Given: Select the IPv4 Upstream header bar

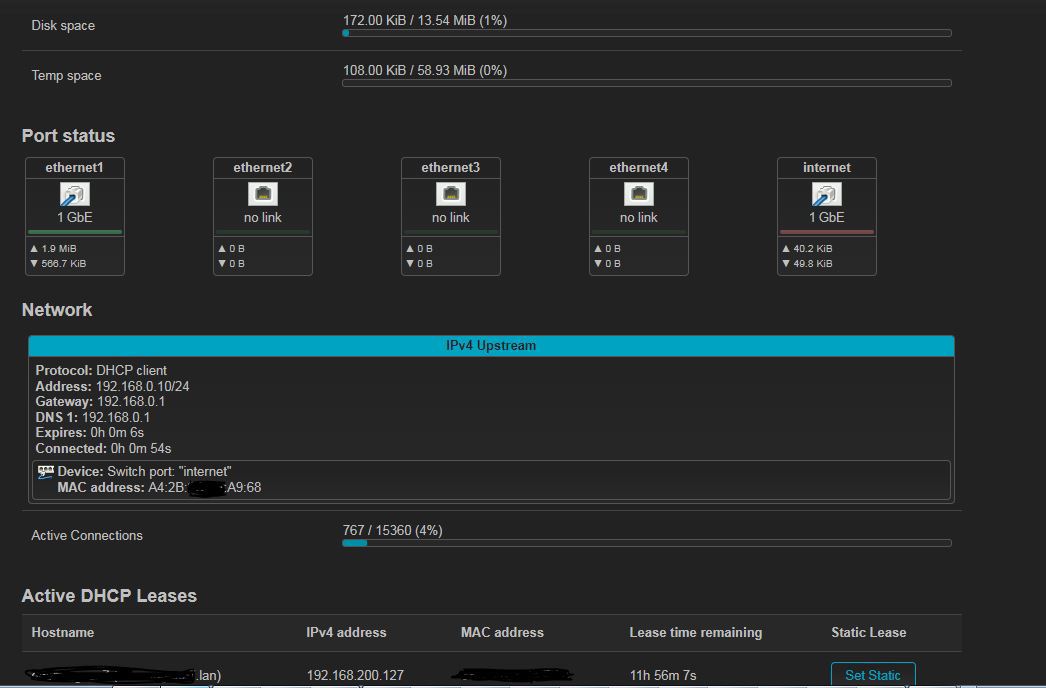Looking at the screenshot, I should (491, 346).
